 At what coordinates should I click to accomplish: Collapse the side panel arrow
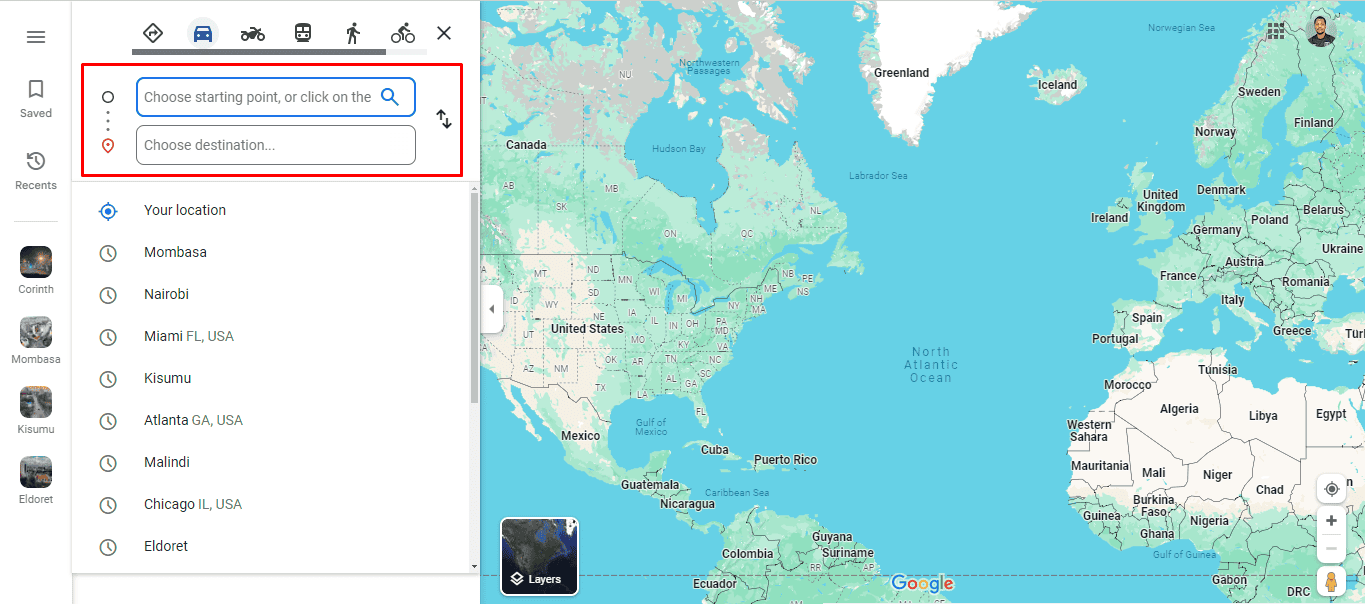coord(491,309)
